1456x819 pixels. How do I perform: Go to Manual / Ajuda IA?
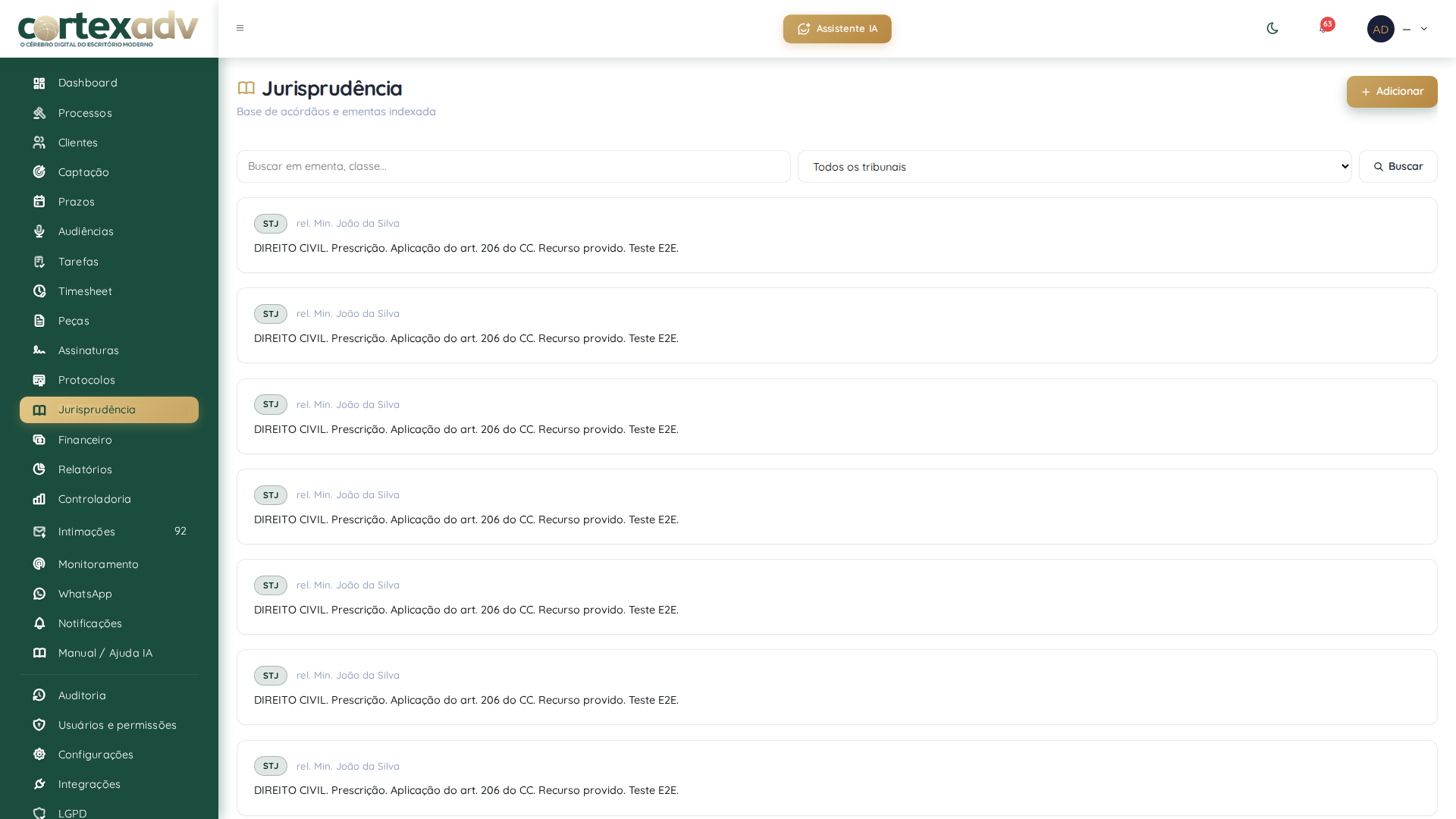[x=109, y=654]
